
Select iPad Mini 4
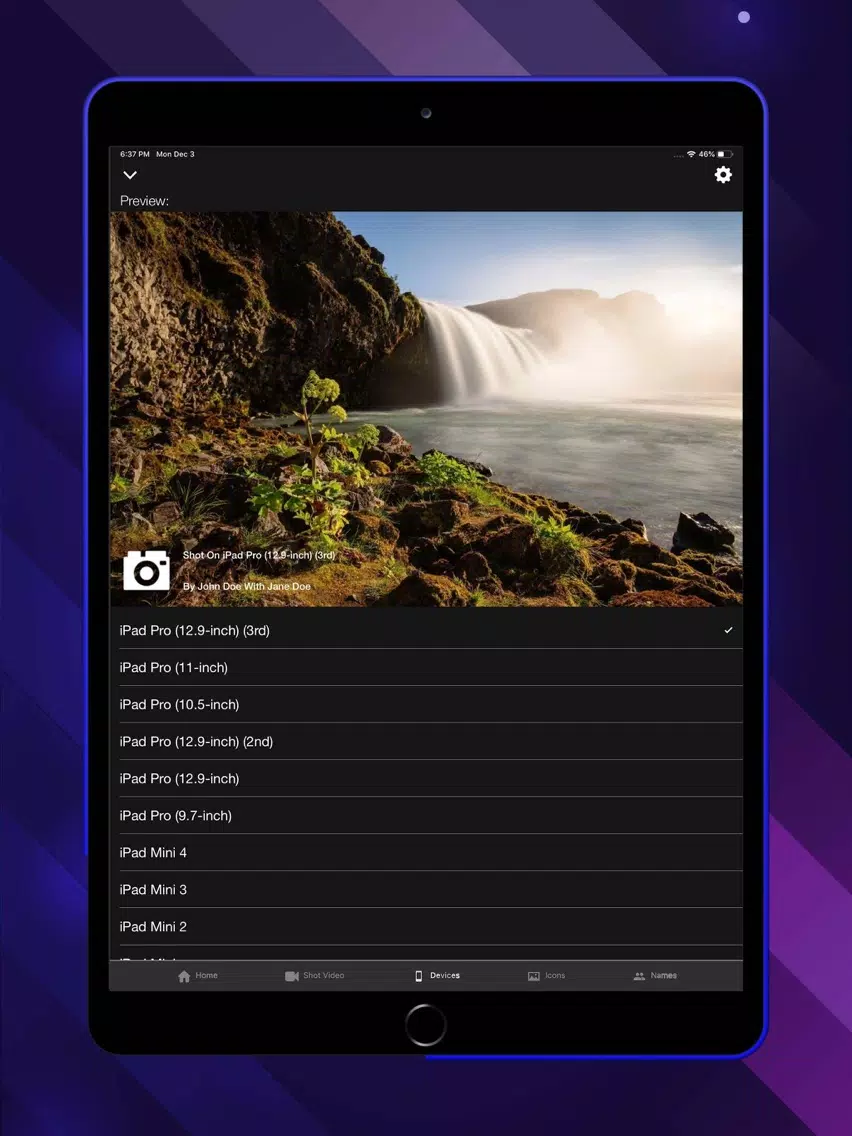pyautogui.click(x=431, y=852)
